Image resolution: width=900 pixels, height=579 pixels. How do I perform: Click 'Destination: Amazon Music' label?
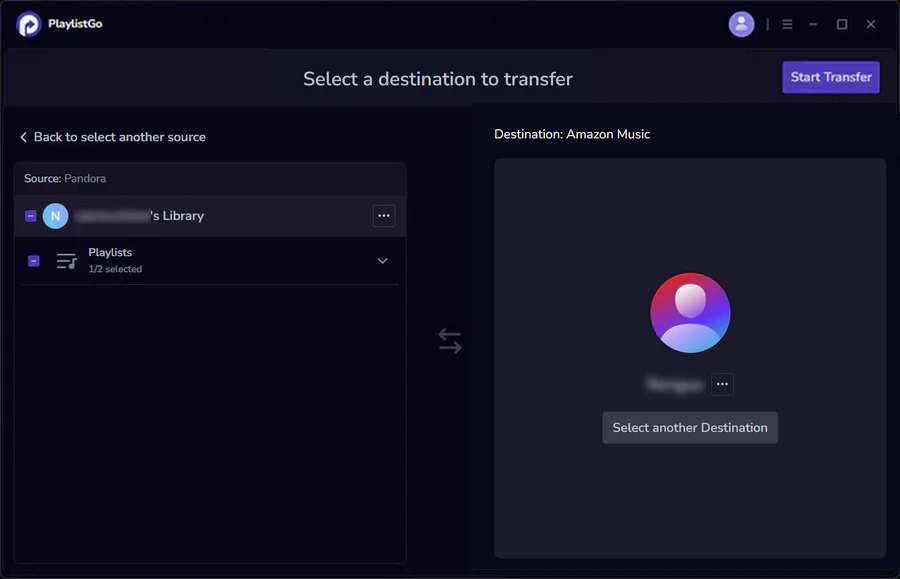pyautogui.click(x=572, y=134)
